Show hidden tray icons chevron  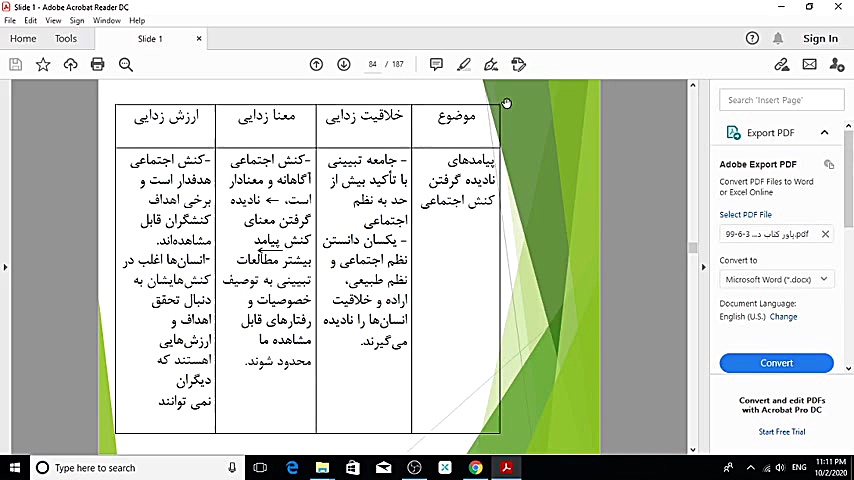(x=751, y=467)
